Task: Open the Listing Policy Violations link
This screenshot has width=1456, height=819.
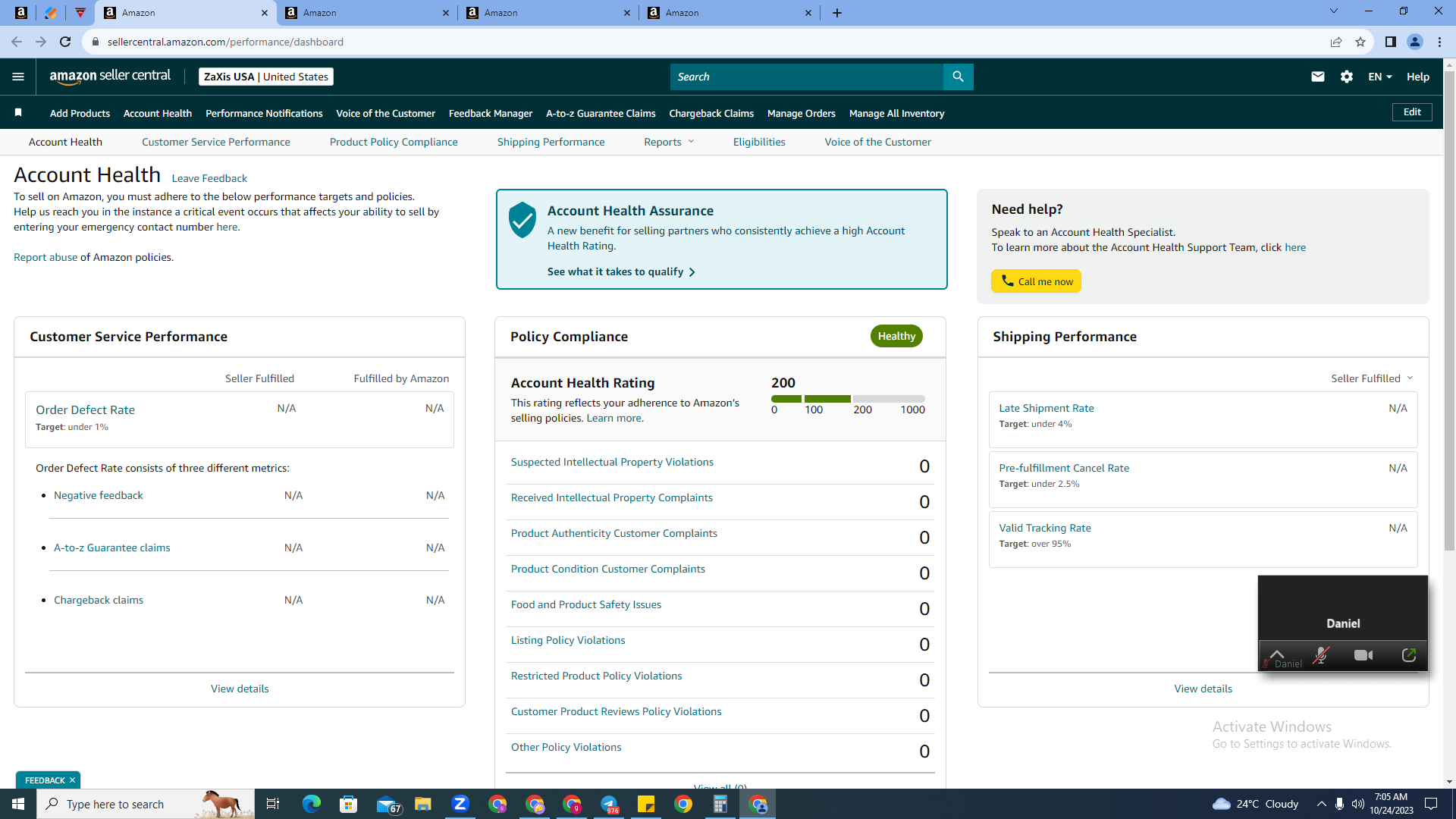Action: coord(568,640)
